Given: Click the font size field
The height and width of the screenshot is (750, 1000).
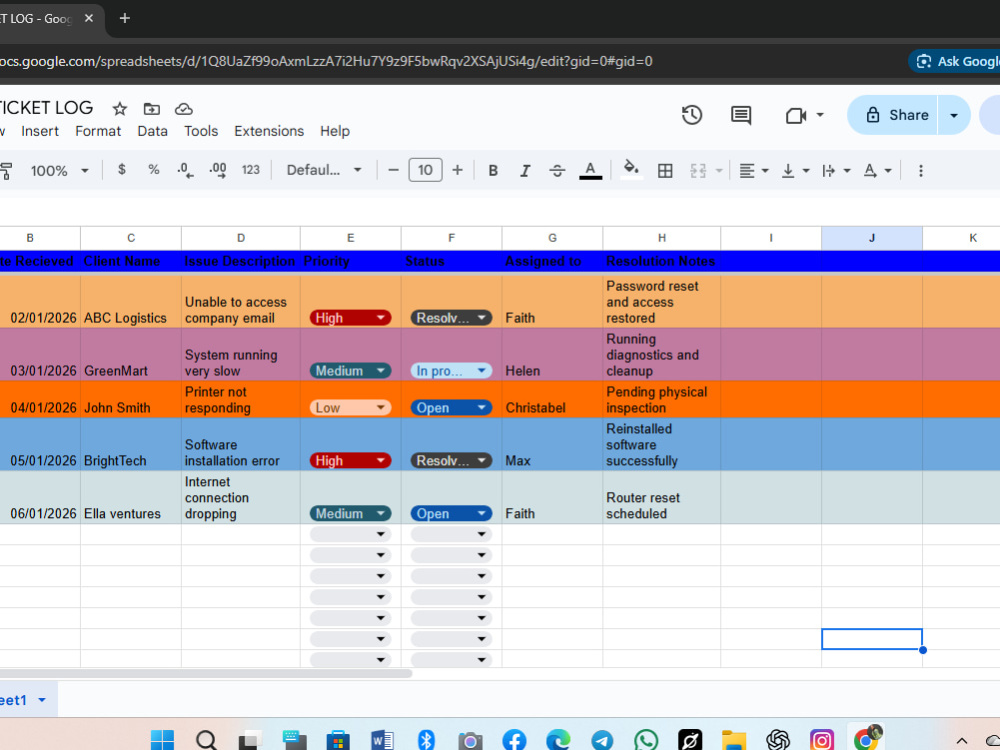Looking at the screenshot, I should (425, 170).
